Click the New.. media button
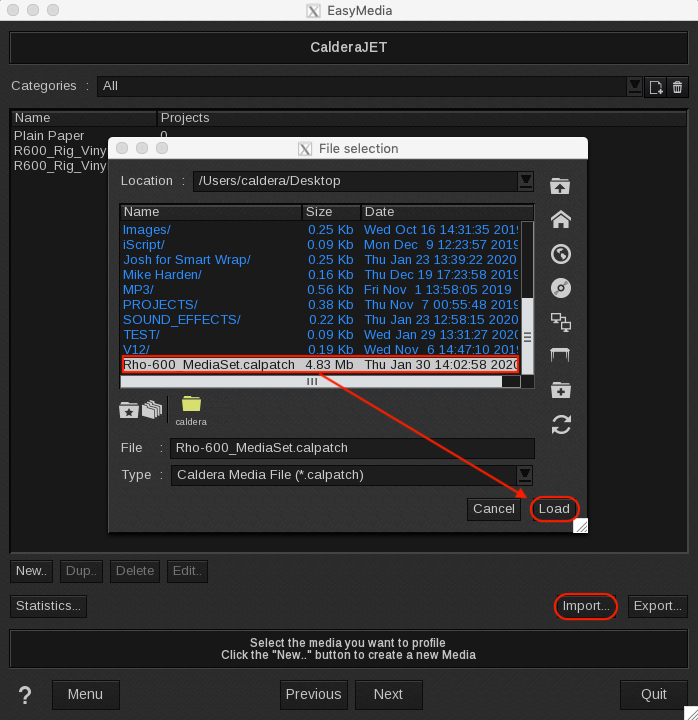The height and width of the screenshot is (720, 698). point(31,571)
